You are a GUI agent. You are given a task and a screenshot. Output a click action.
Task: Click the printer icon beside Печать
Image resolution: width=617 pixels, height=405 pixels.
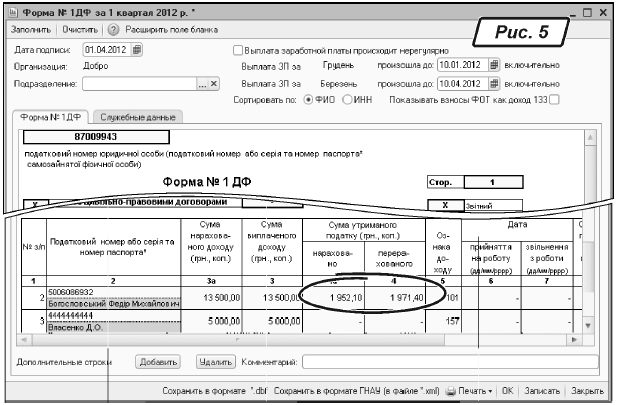click(x=450, y=392)
